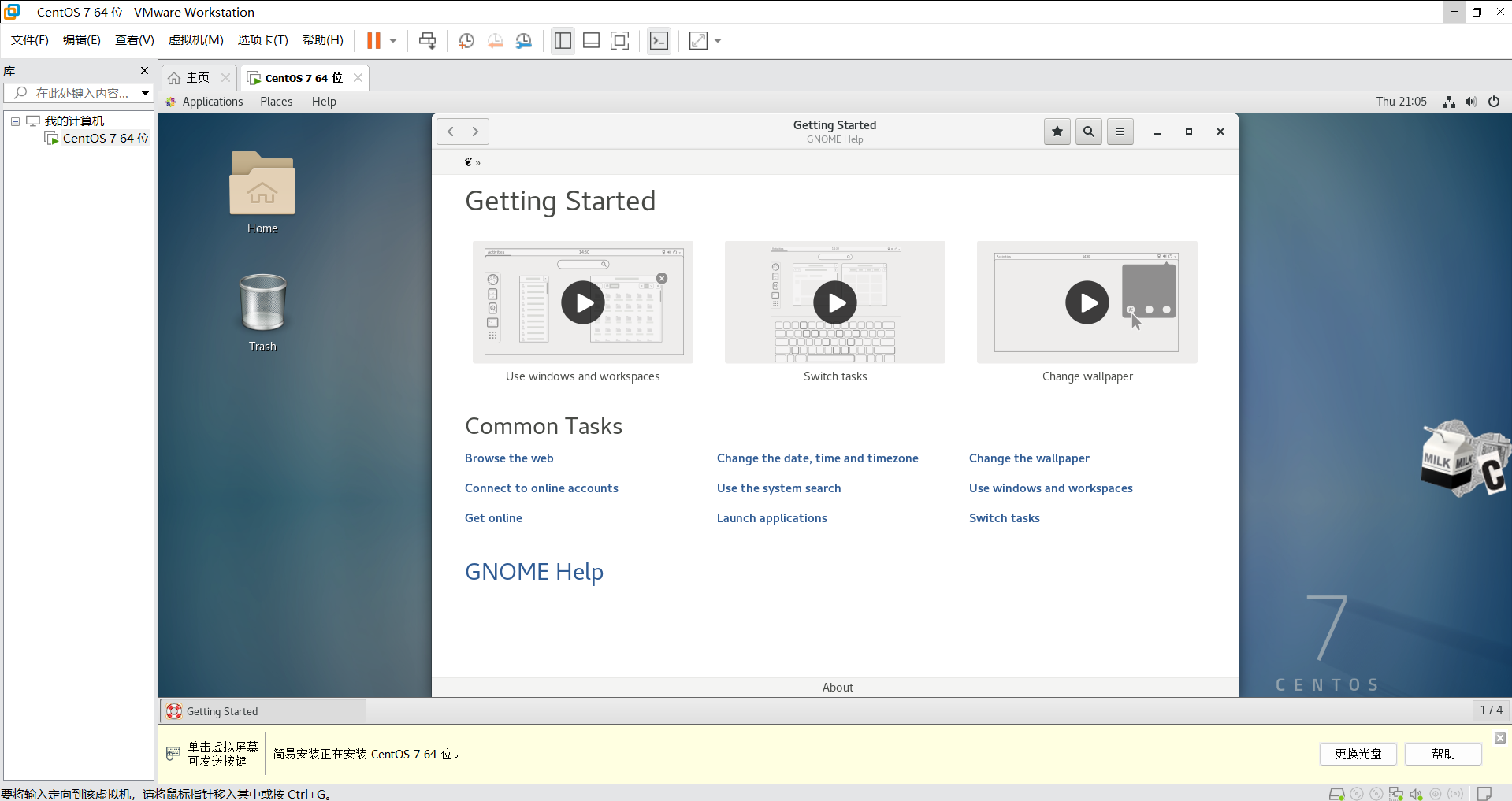Open the Browse the web link

pyautogui.click(x=509, y=458)
